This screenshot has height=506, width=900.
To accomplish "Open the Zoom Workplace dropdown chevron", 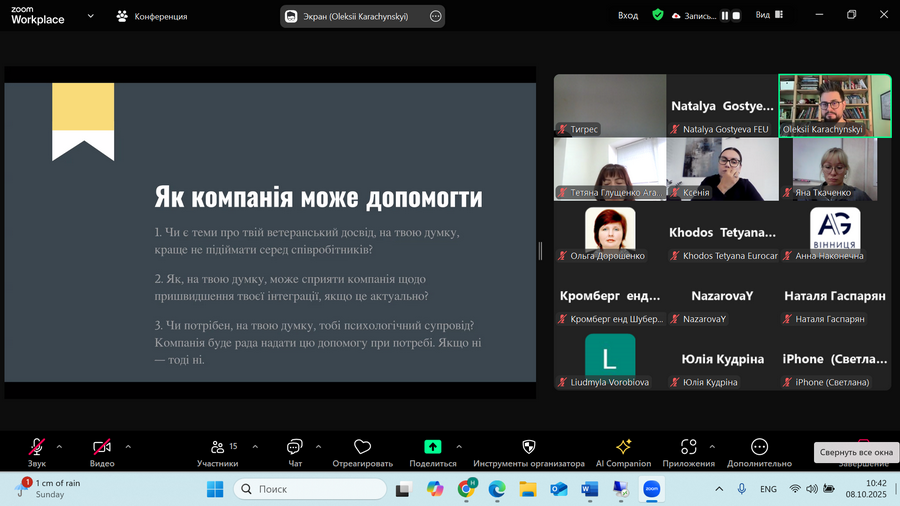I will pyautogui.click(x=92, y=16).
